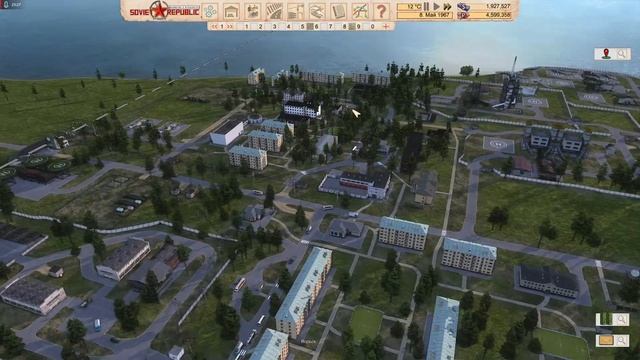
Task: Click the green terrain overlay icon
Action: tap(605, 319)
